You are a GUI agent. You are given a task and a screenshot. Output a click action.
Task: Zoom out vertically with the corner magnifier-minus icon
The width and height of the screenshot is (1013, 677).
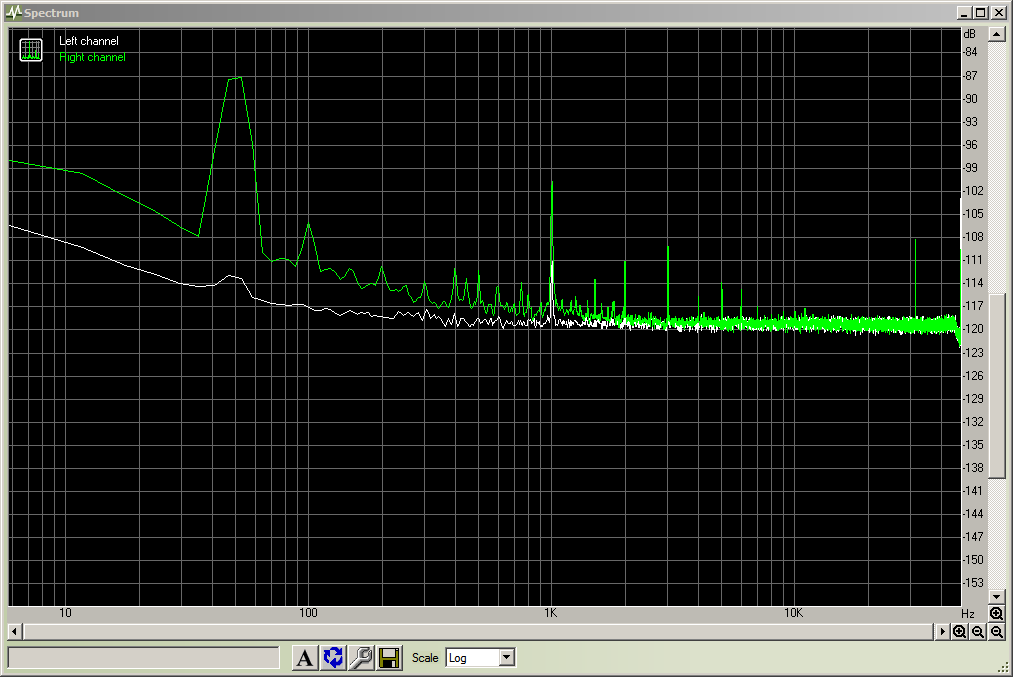(997, 632)
